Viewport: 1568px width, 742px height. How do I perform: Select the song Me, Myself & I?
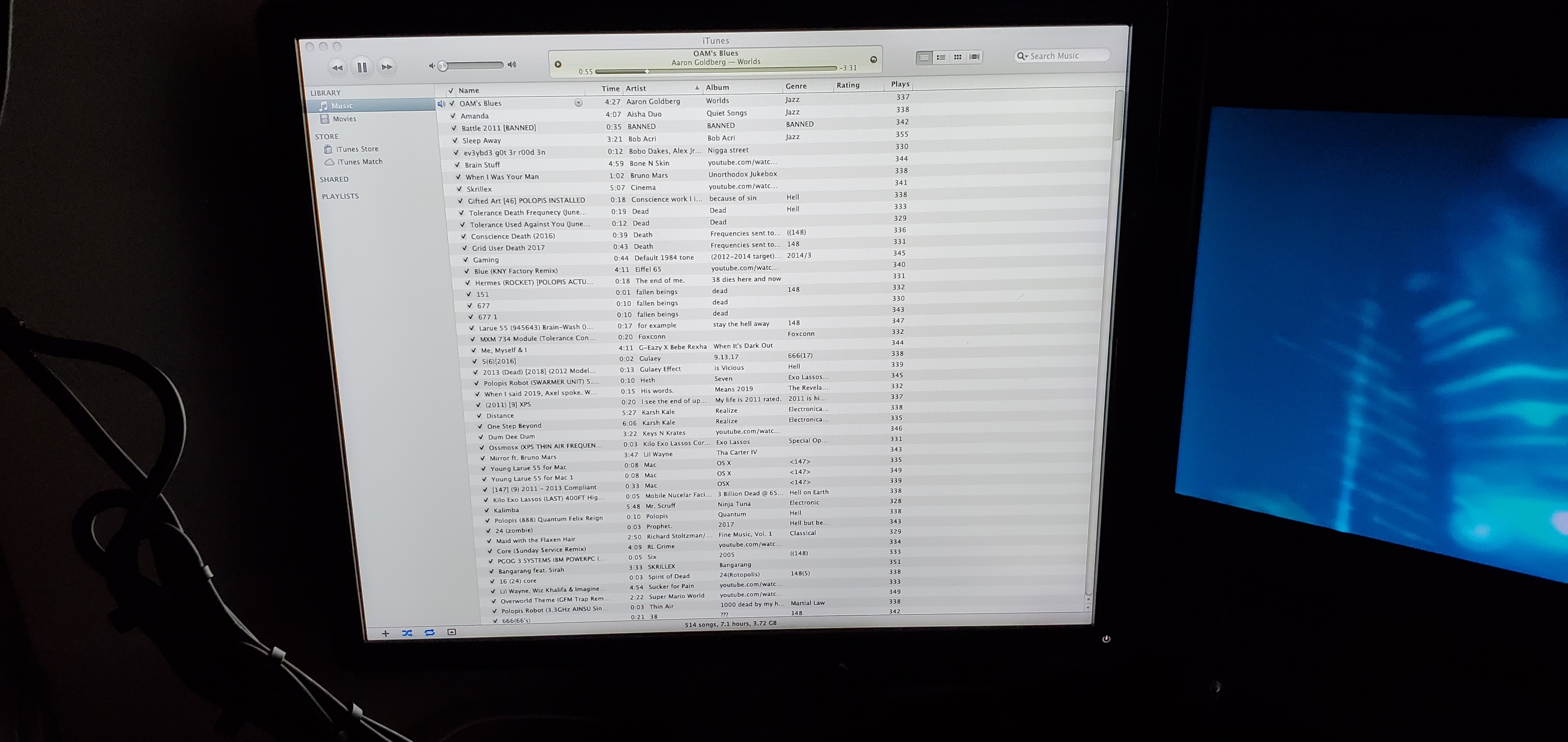pyautogui.click(x=504, y=350)
